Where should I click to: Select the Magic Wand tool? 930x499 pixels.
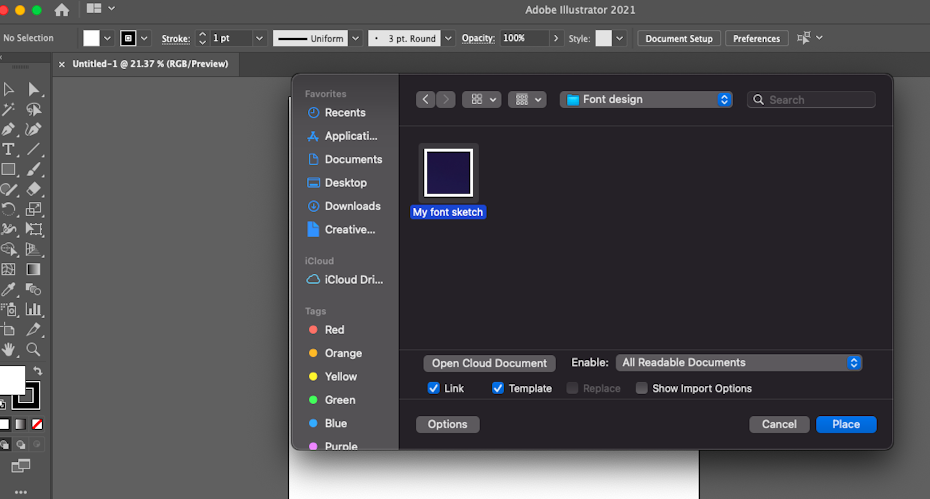click(x=8, y=109)
